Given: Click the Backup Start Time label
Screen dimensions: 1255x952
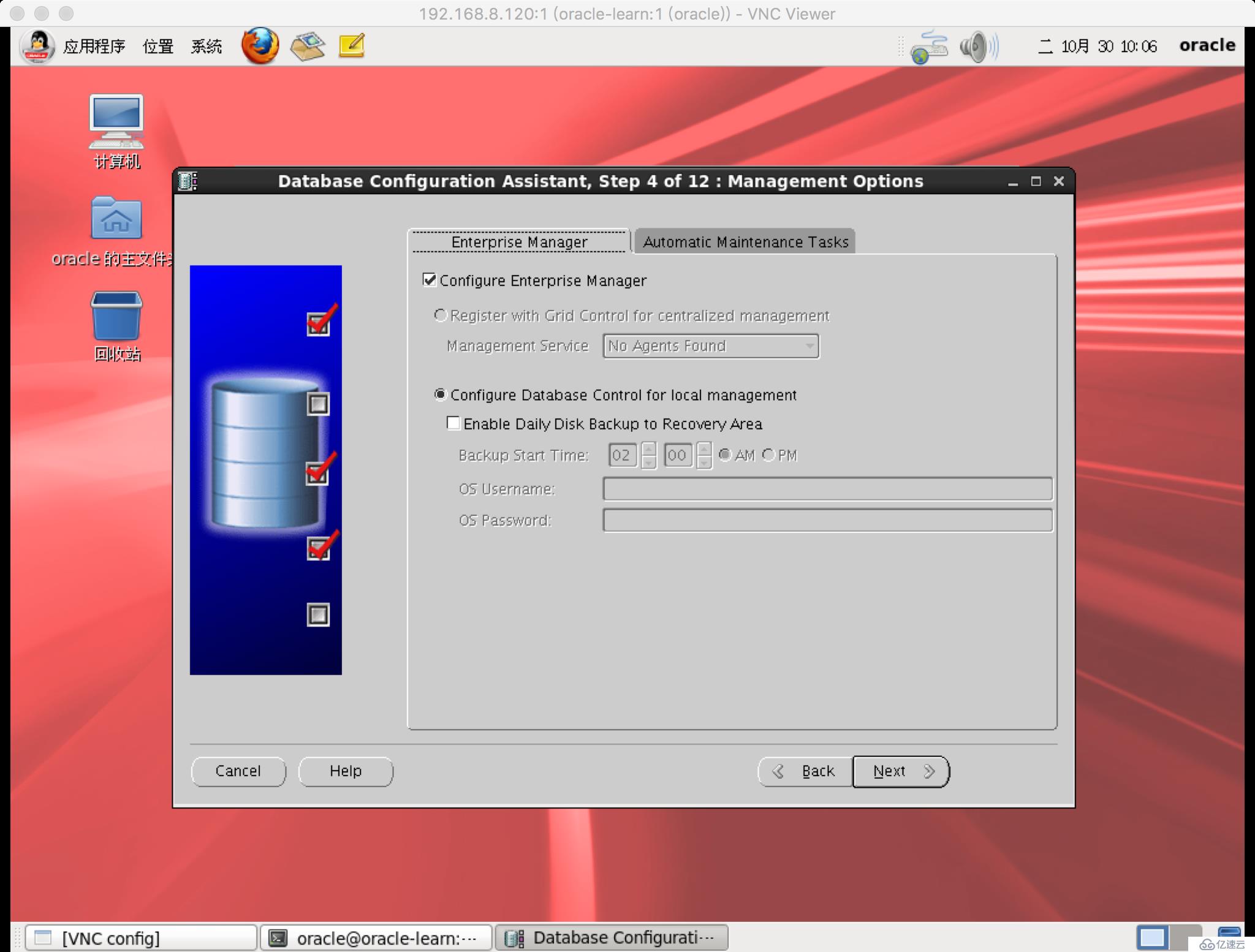Looking at the screenshot, I should tap(524, 455).
